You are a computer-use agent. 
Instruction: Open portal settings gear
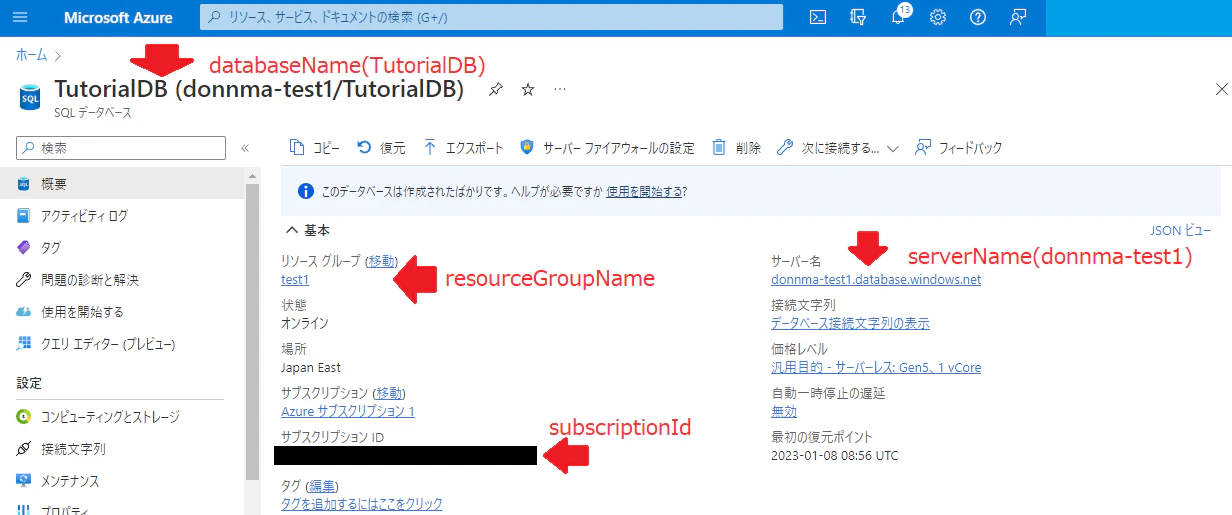click(938, 17)
